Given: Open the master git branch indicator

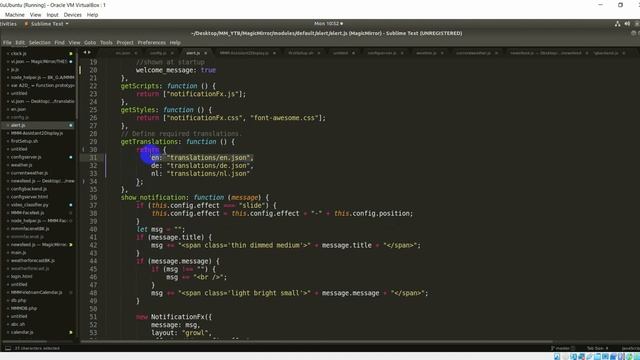Looking at the screenshot, I should point(562,348).
